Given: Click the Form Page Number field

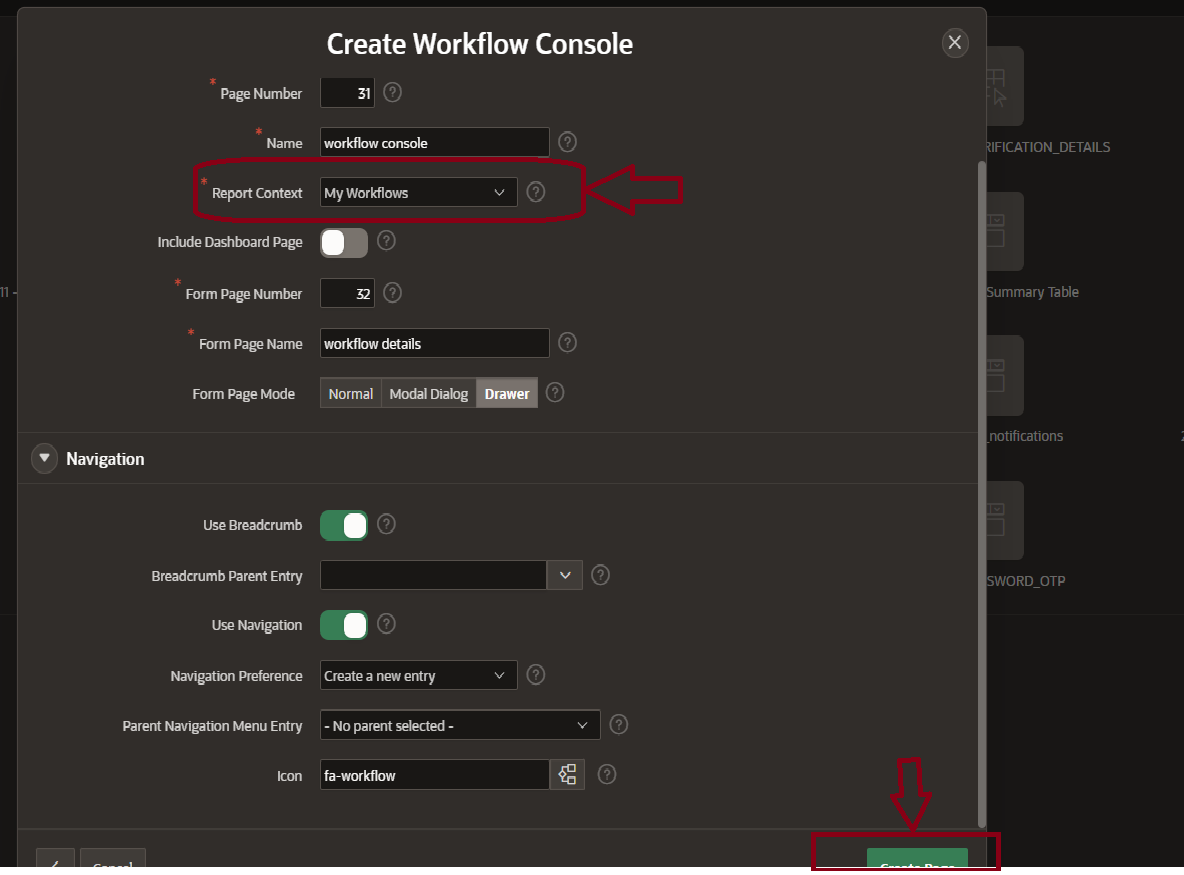Looking at the screenshot, I should pyautogui.click(x=347, y=294).
